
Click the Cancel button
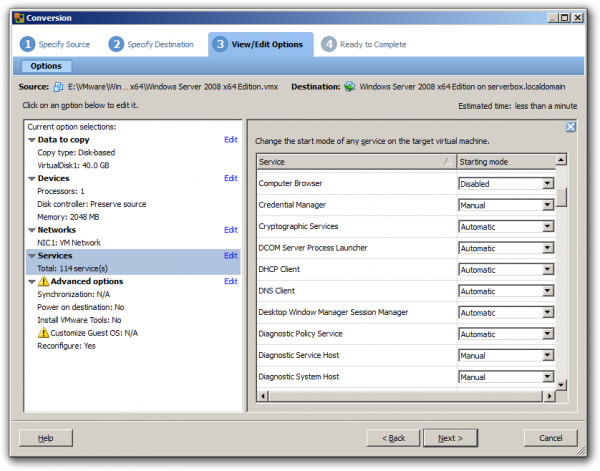[551, 438]
